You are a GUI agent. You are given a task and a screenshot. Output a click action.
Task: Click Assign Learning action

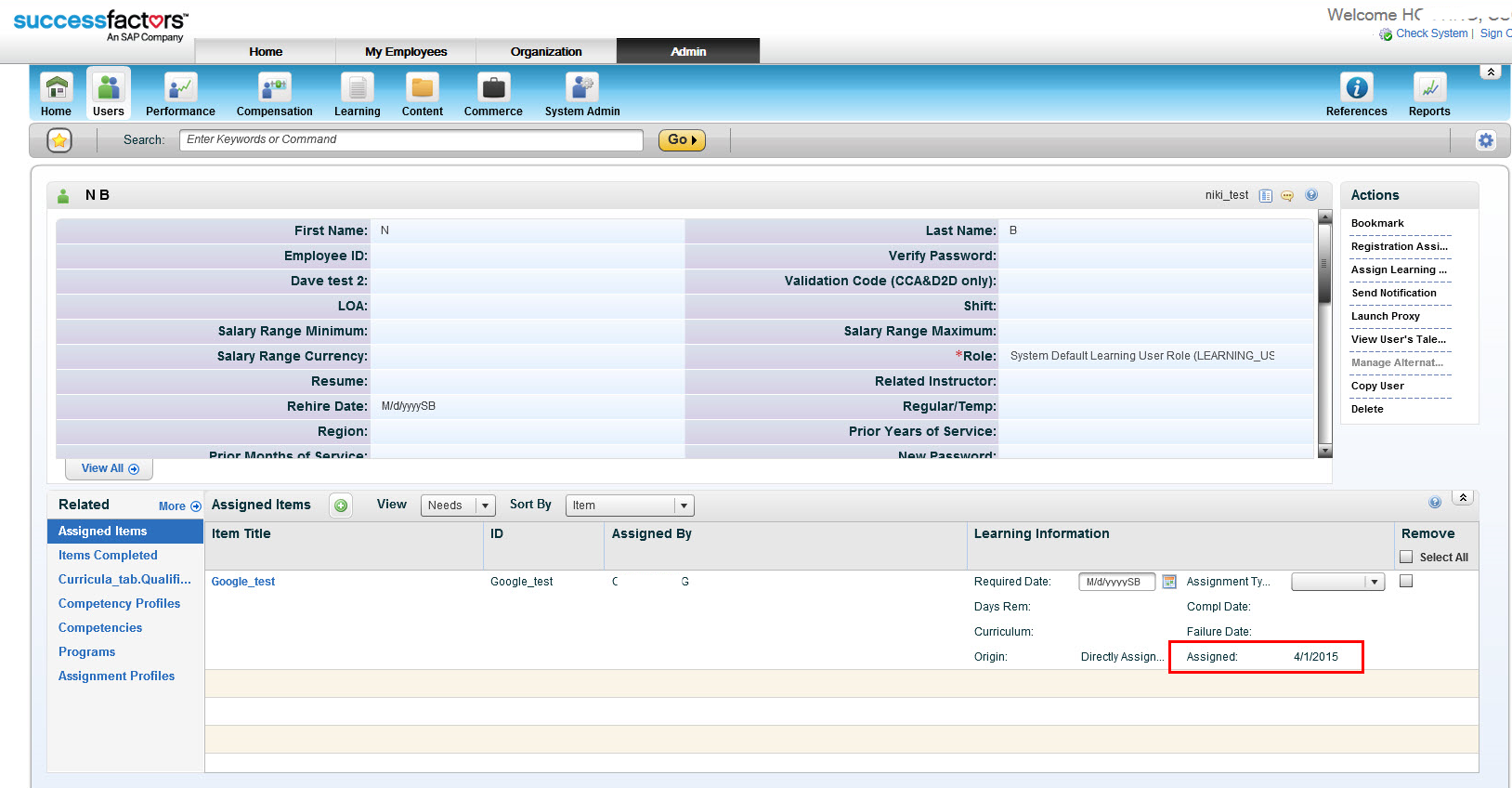[x=1399, y=269]
